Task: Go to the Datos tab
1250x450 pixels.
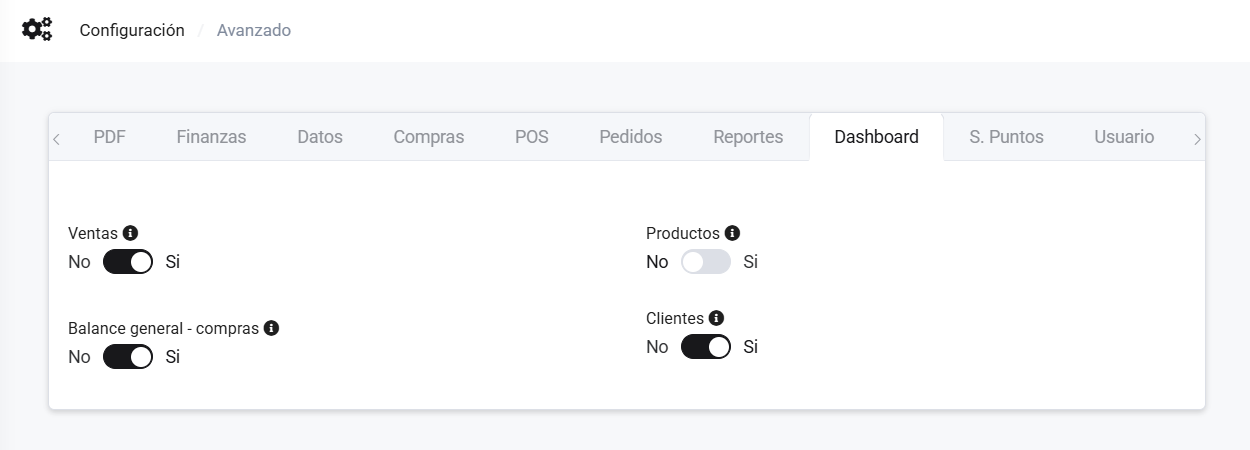Action: tap(320, 137)
